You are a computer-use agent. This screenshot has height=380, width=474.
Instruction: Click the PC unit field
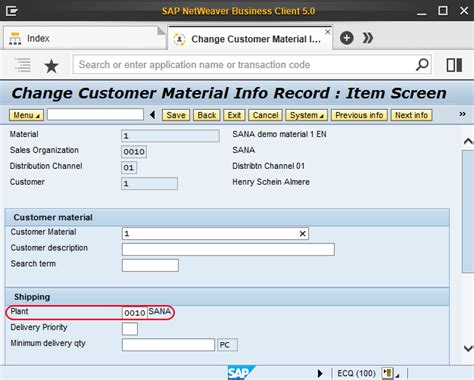[x=227, y=345]
